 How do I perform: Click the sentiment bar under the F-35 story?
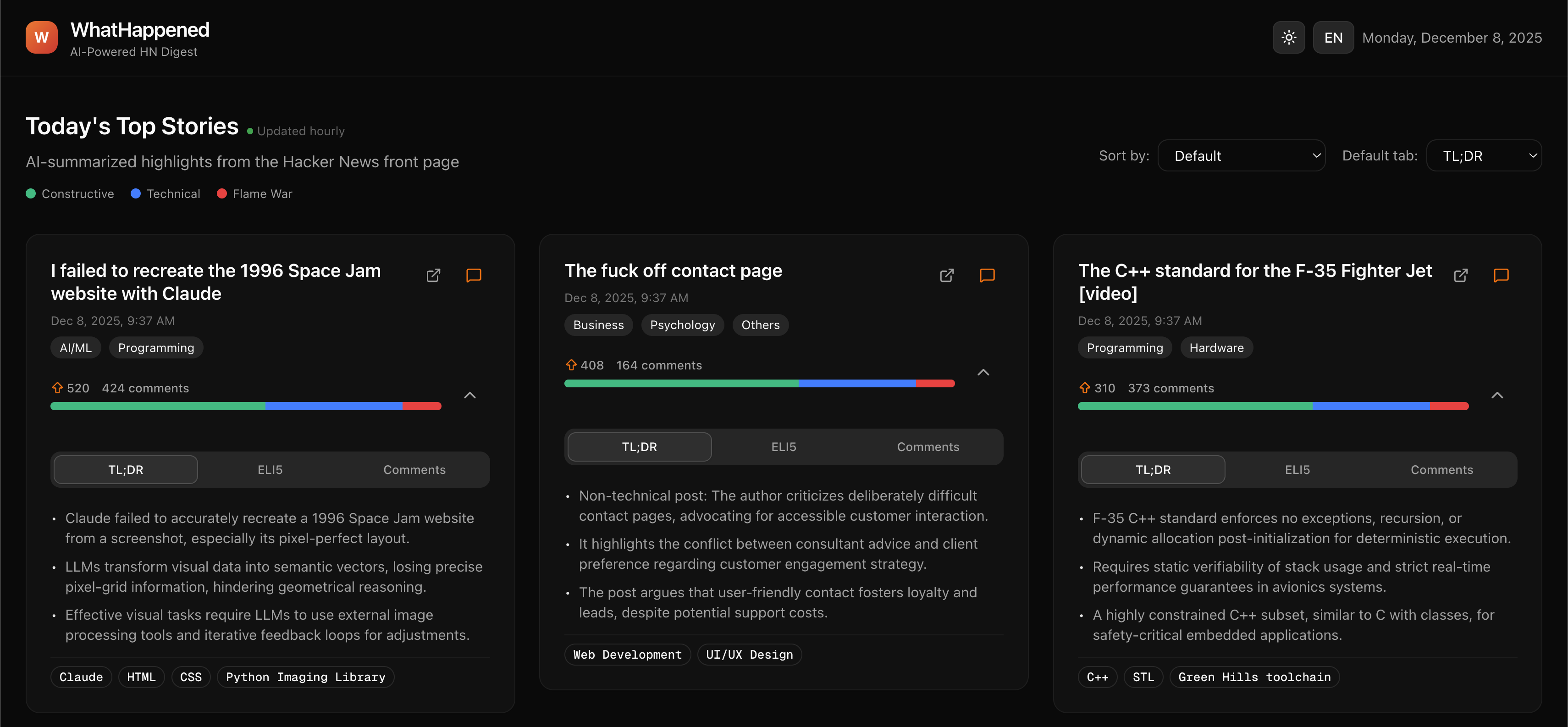[x=1272, y=406]
